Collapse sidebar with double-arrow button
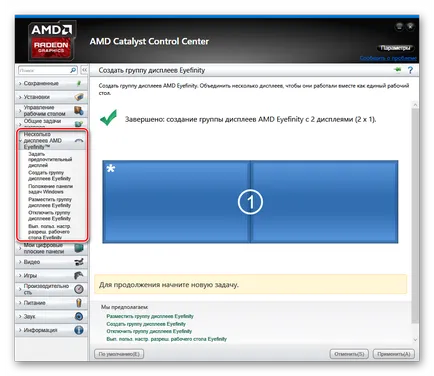Viewport: 434px width, 376px height. point(84,70)
